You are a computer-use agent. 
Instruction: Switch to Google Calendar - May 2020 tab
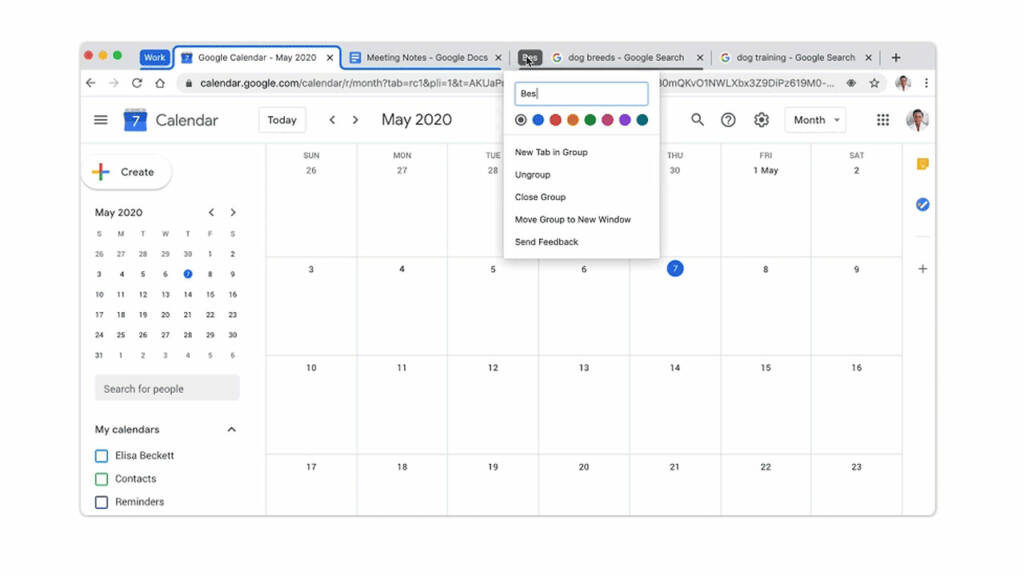pos(257,57)
